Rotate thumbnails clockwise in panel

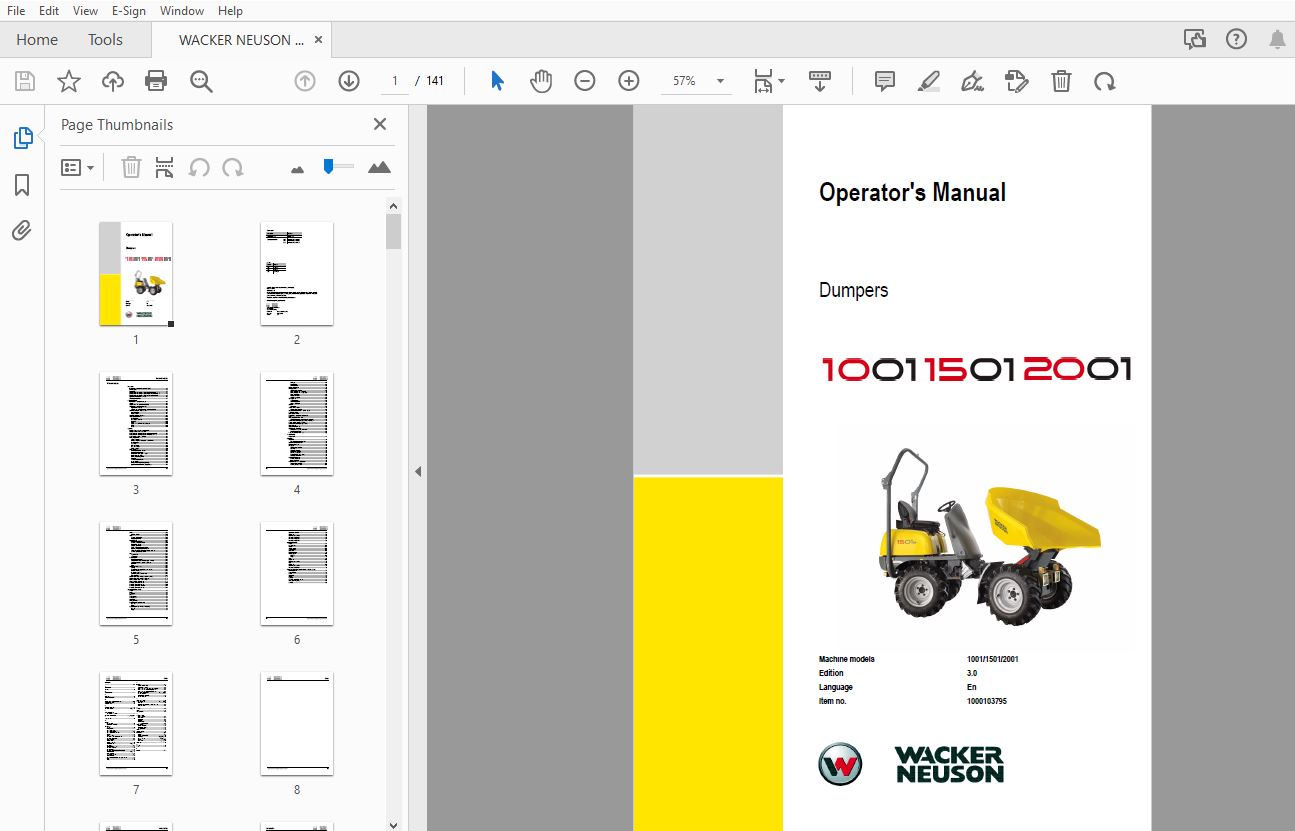(233, 168)
